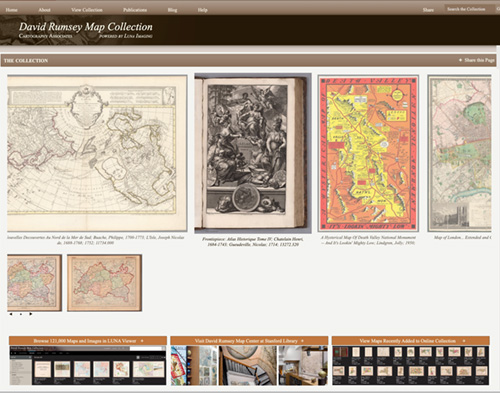Open the Home menu item
Image resolution: width=500 pixels, height=393 pixels.
coord(11,10)
